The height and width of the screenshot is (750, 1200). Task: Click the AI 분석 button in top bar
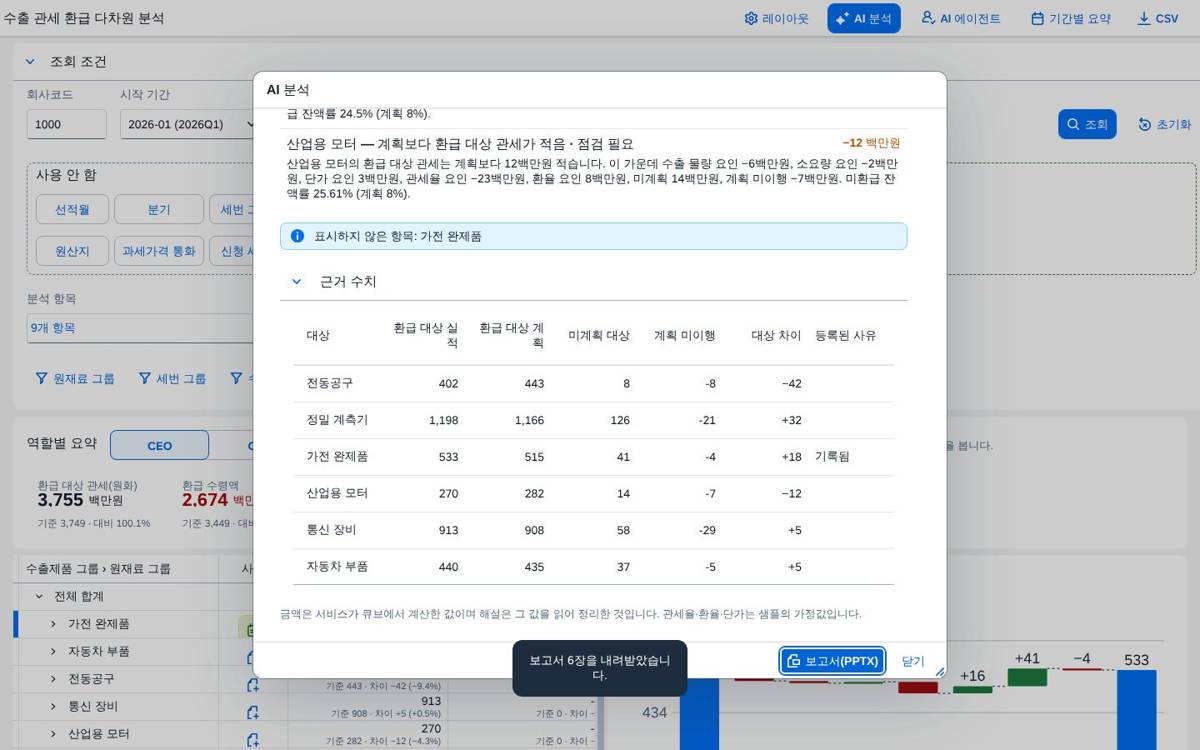[x=864, y=18]
